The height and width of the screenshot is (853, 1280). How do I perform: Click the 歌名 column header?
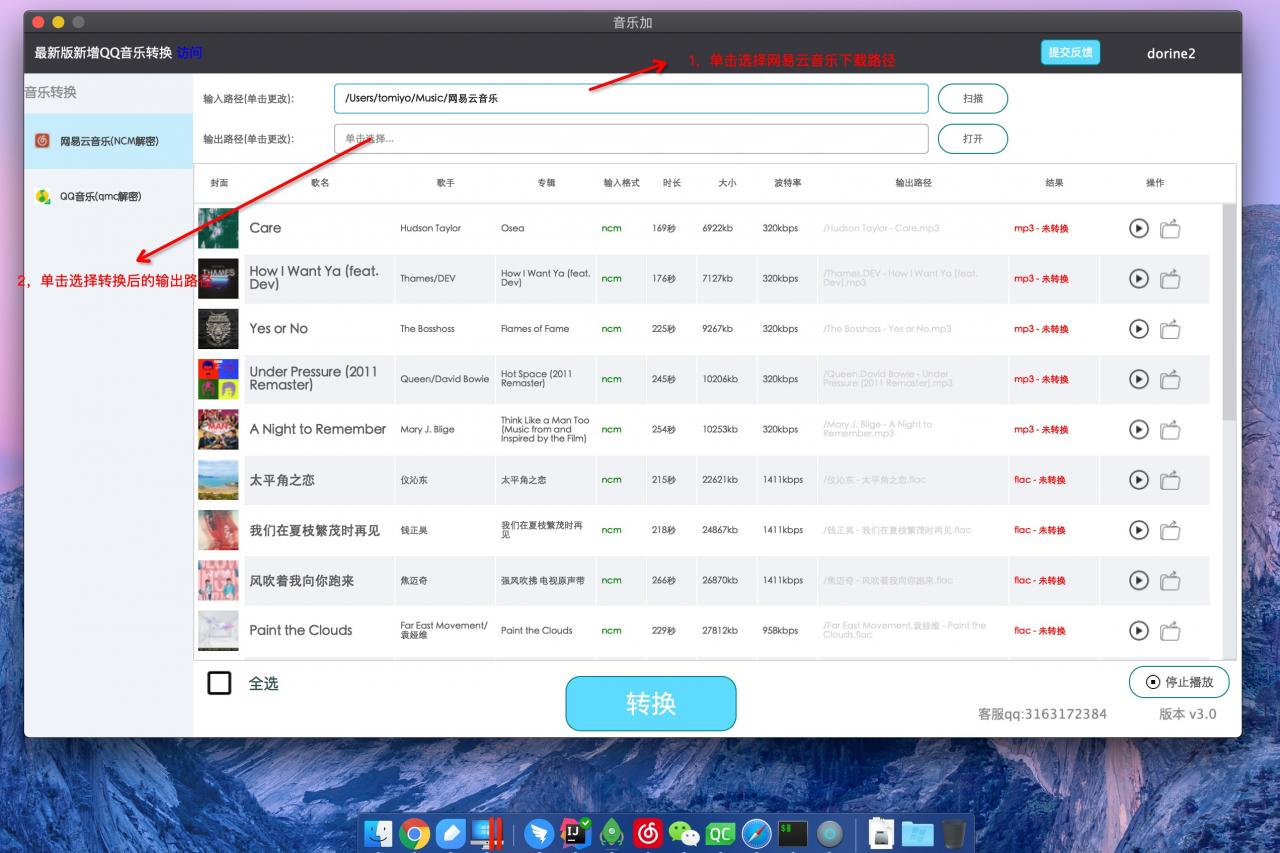[x=320, y=183]
